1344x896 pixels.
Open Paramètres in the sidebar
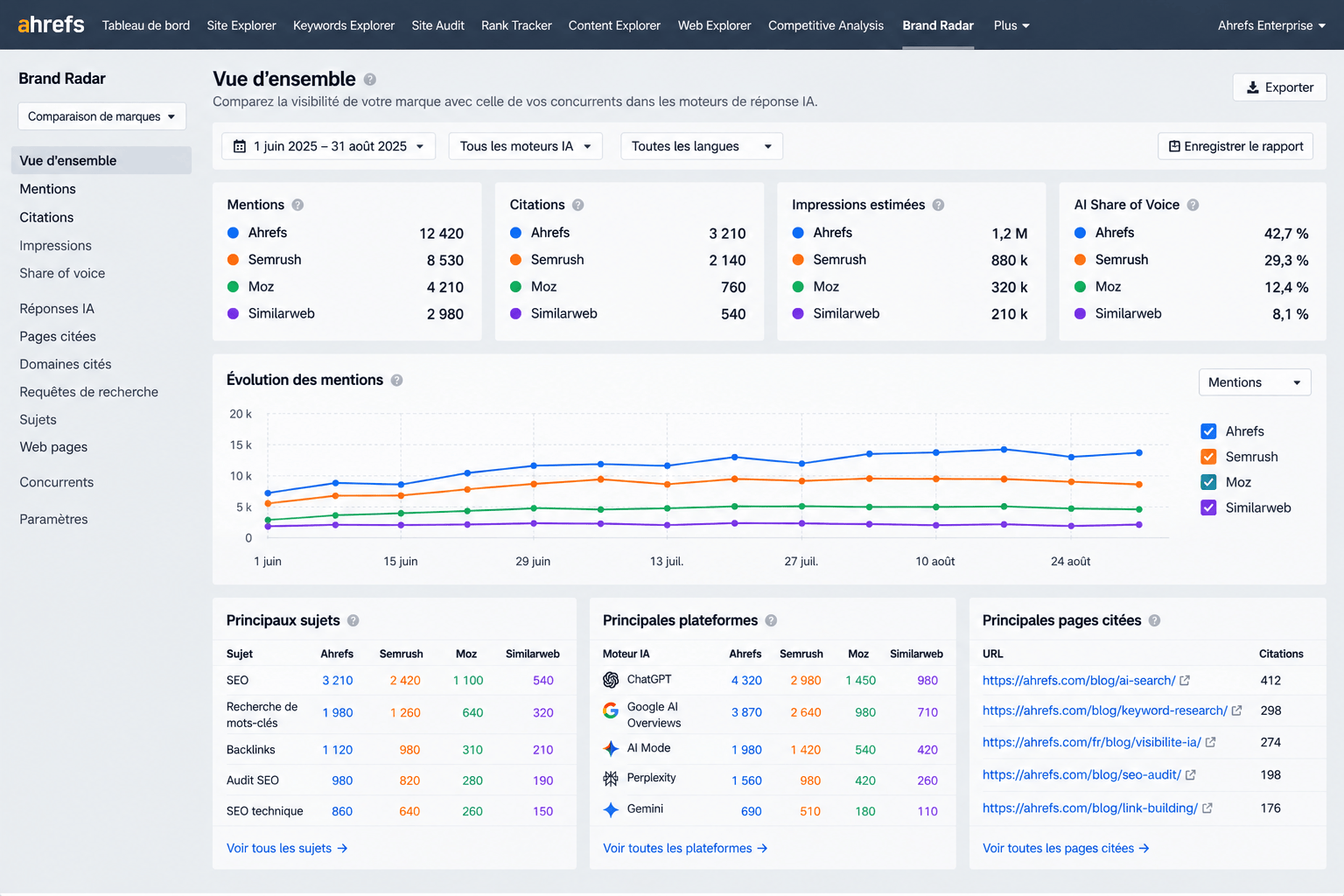coord(53,520)
